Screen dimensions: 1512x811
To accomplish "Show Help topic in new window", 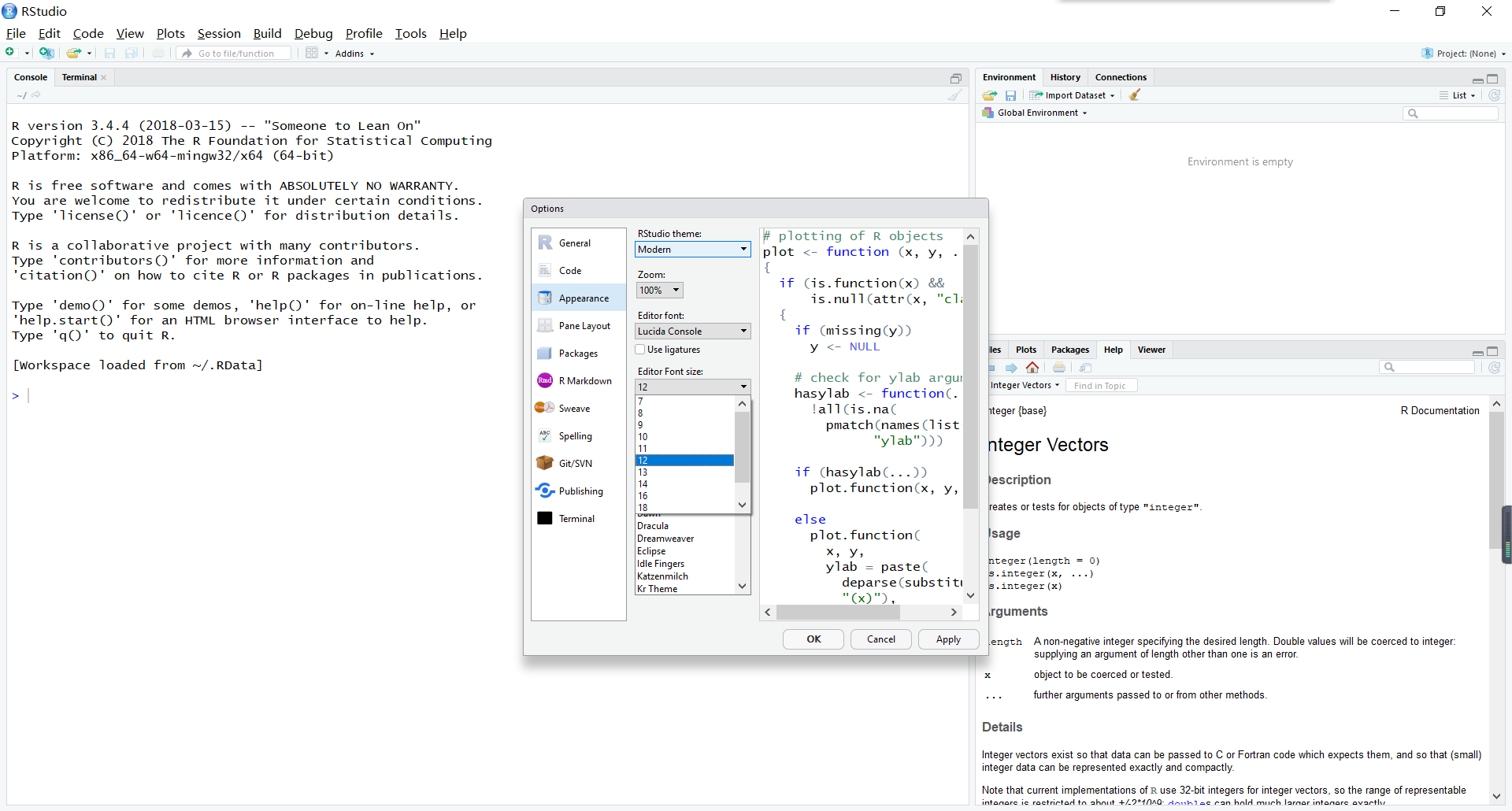I will pos(1086,368).
